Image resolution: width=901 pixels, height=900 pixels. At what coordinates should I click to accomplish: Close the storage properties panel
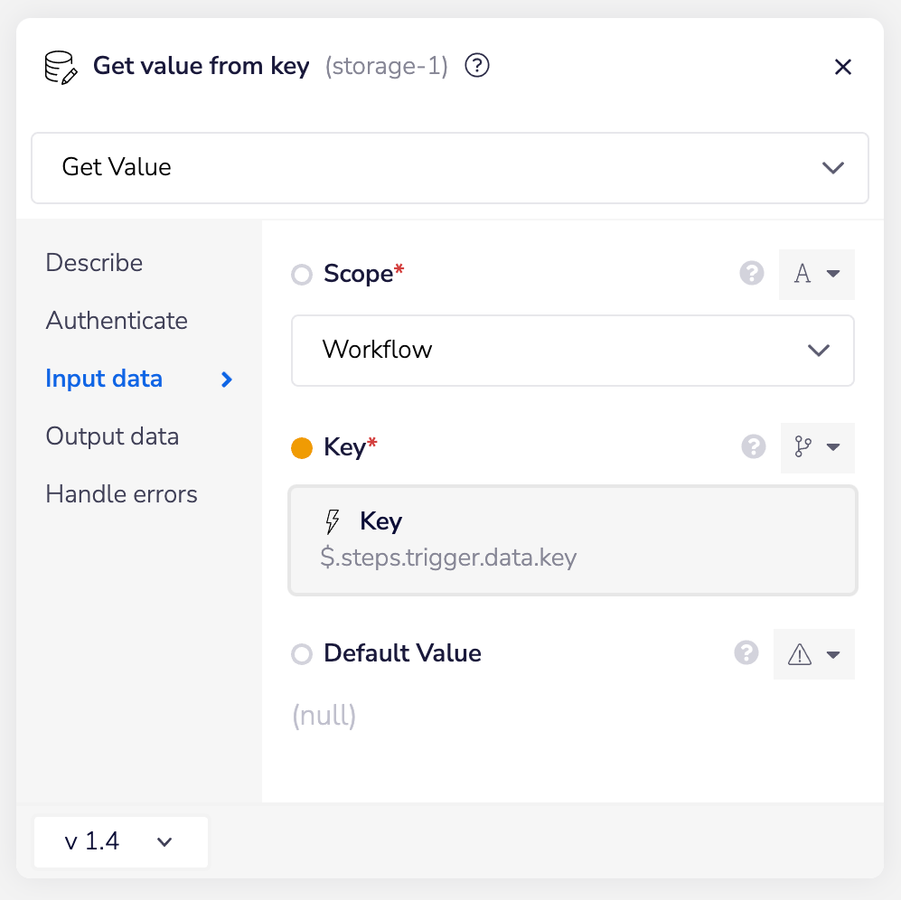pyautogui.click(x=843, y=67)
